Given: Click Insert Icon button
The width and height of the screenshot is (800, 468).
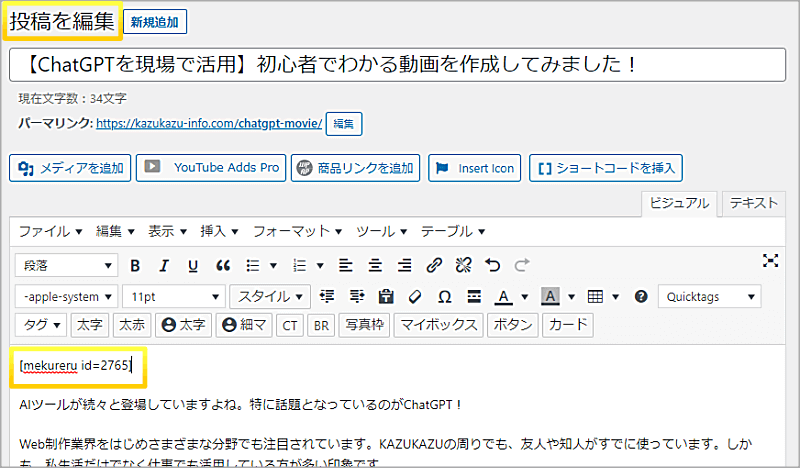Looking at the screenshot, I should coord(474,168).
